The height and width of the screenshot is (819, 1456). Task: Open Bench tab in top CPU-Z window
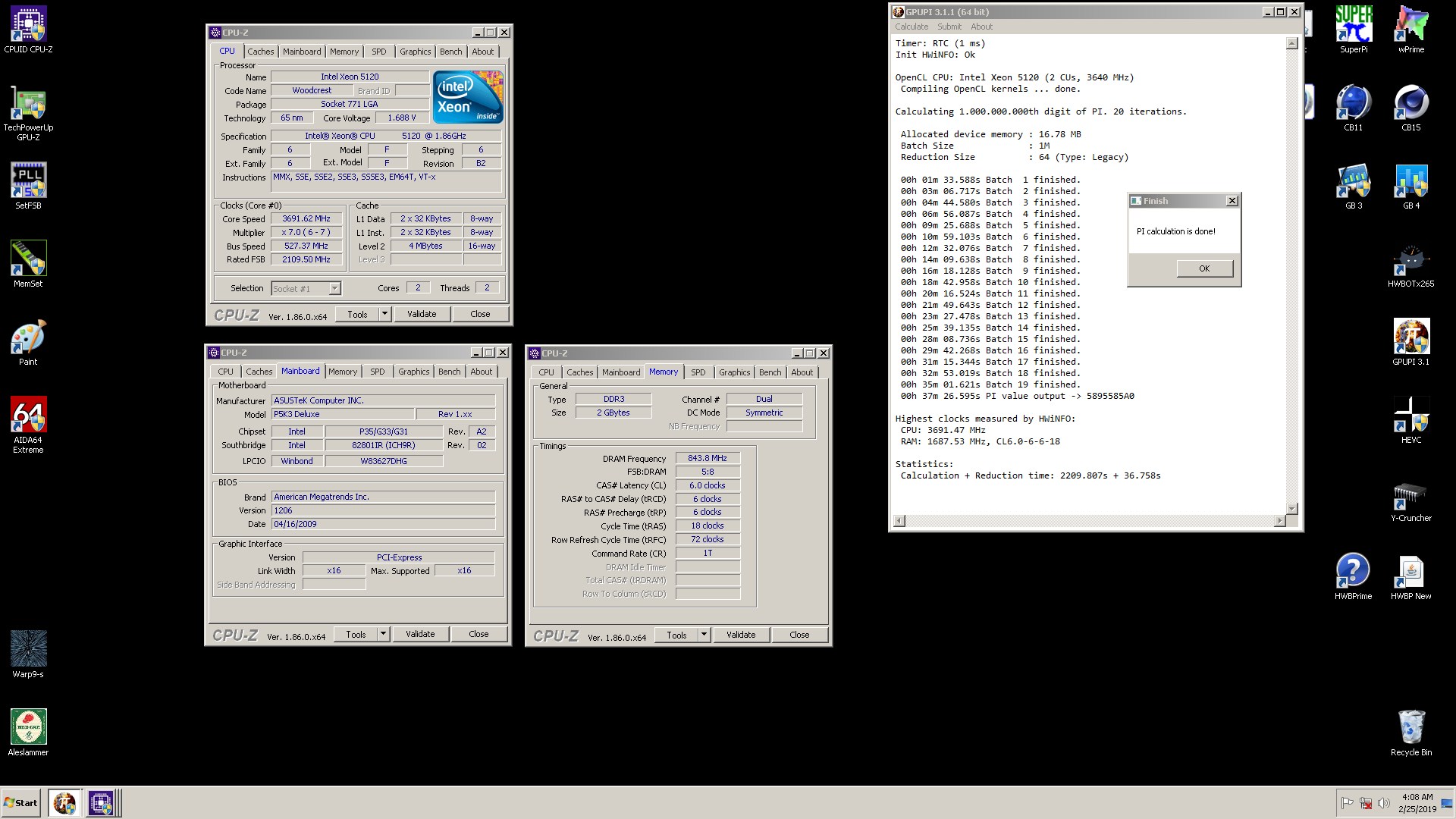(450, 52)
